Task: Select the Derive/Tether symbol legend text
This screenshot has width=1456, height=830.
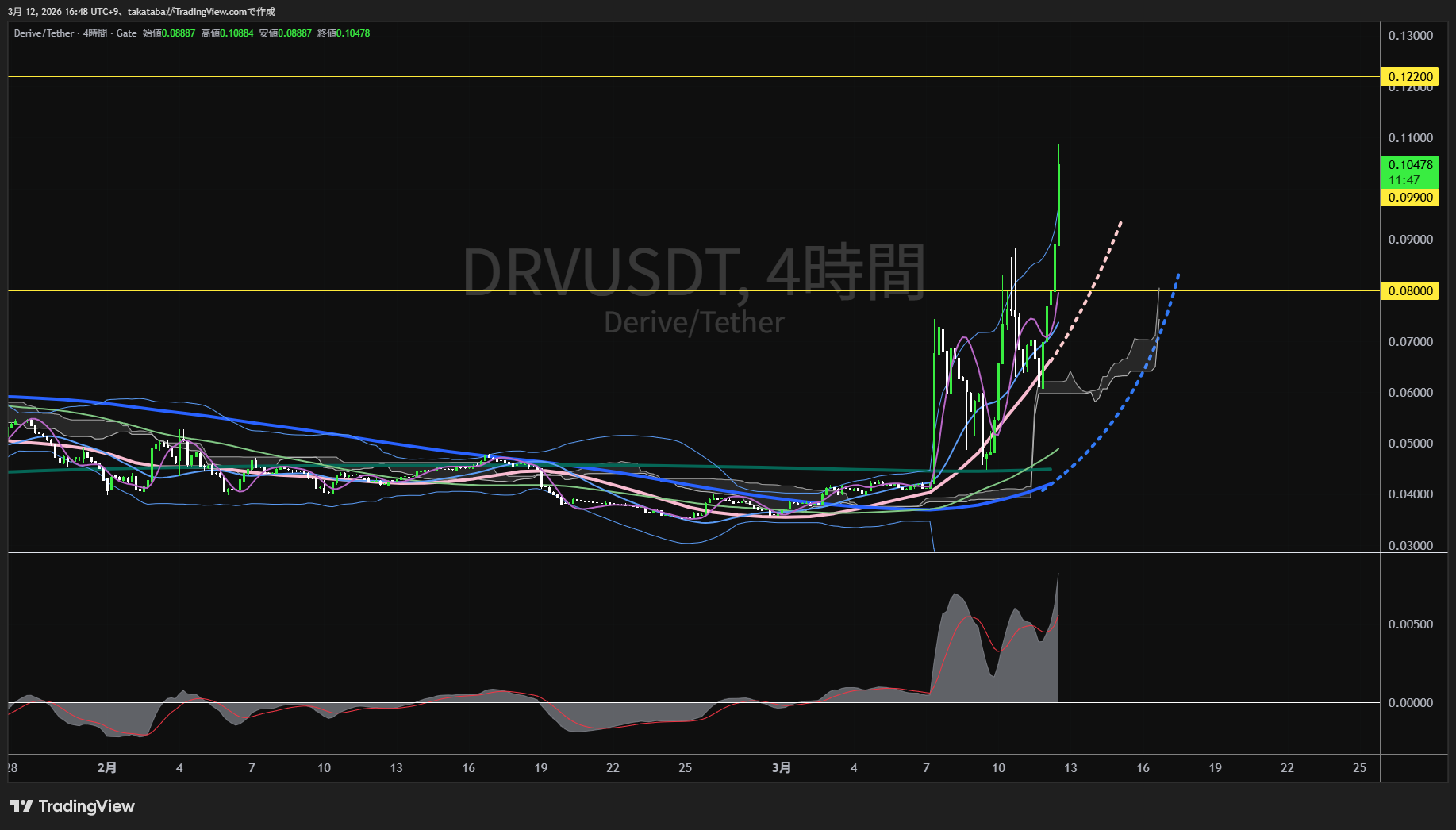Action: (44, 33)
